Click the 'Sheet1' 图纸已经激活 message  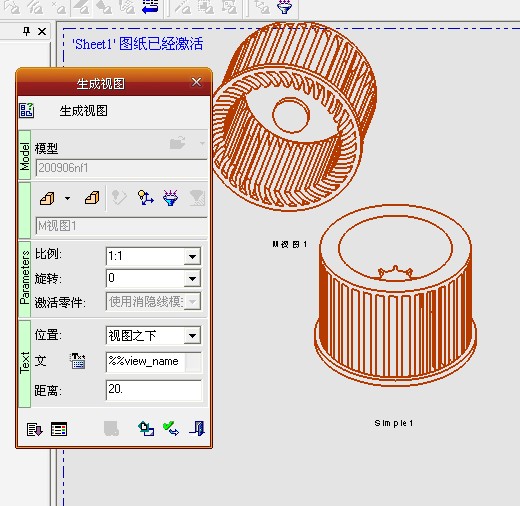coord(137,44)
